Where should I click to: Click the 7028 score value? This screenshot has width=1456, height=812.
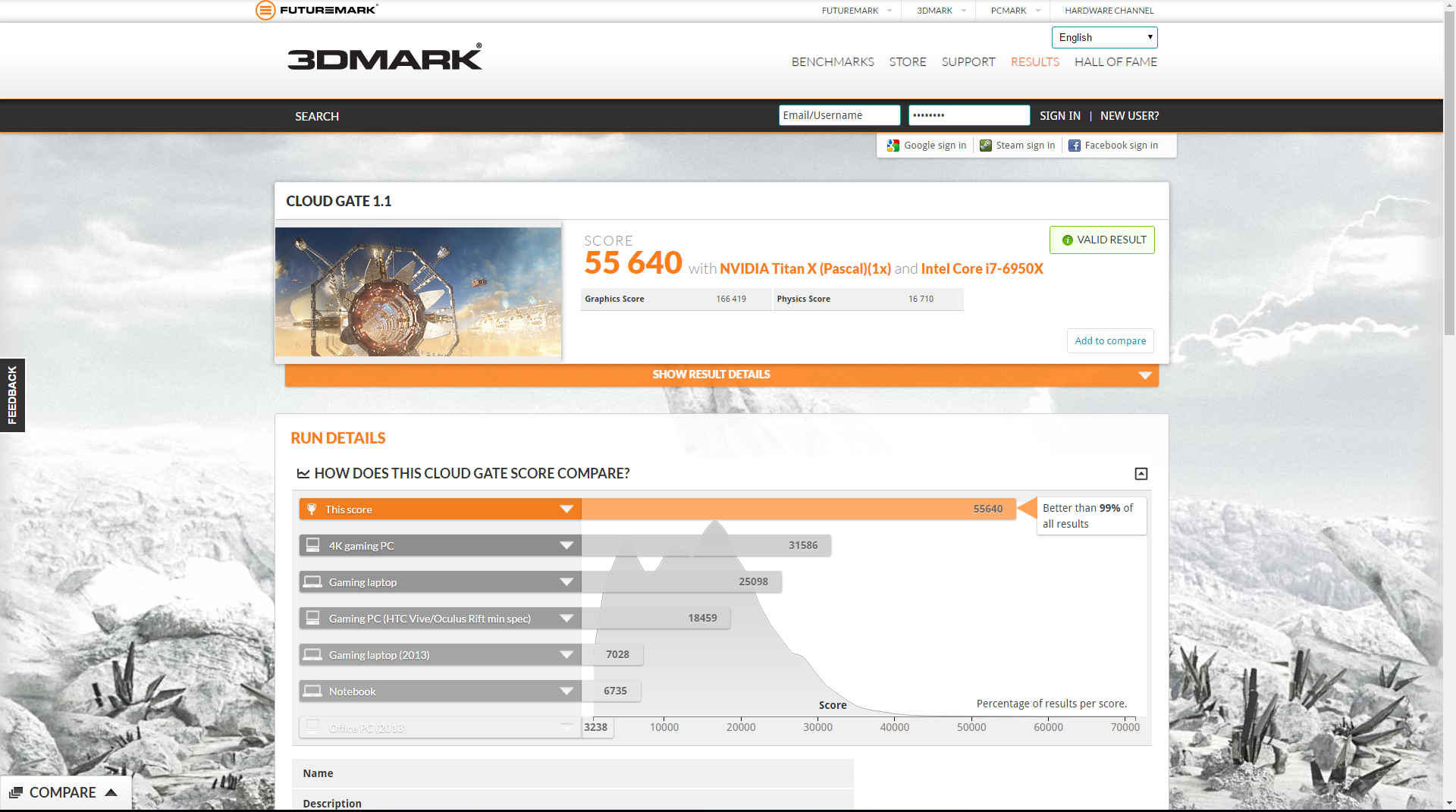click(617, 654)
